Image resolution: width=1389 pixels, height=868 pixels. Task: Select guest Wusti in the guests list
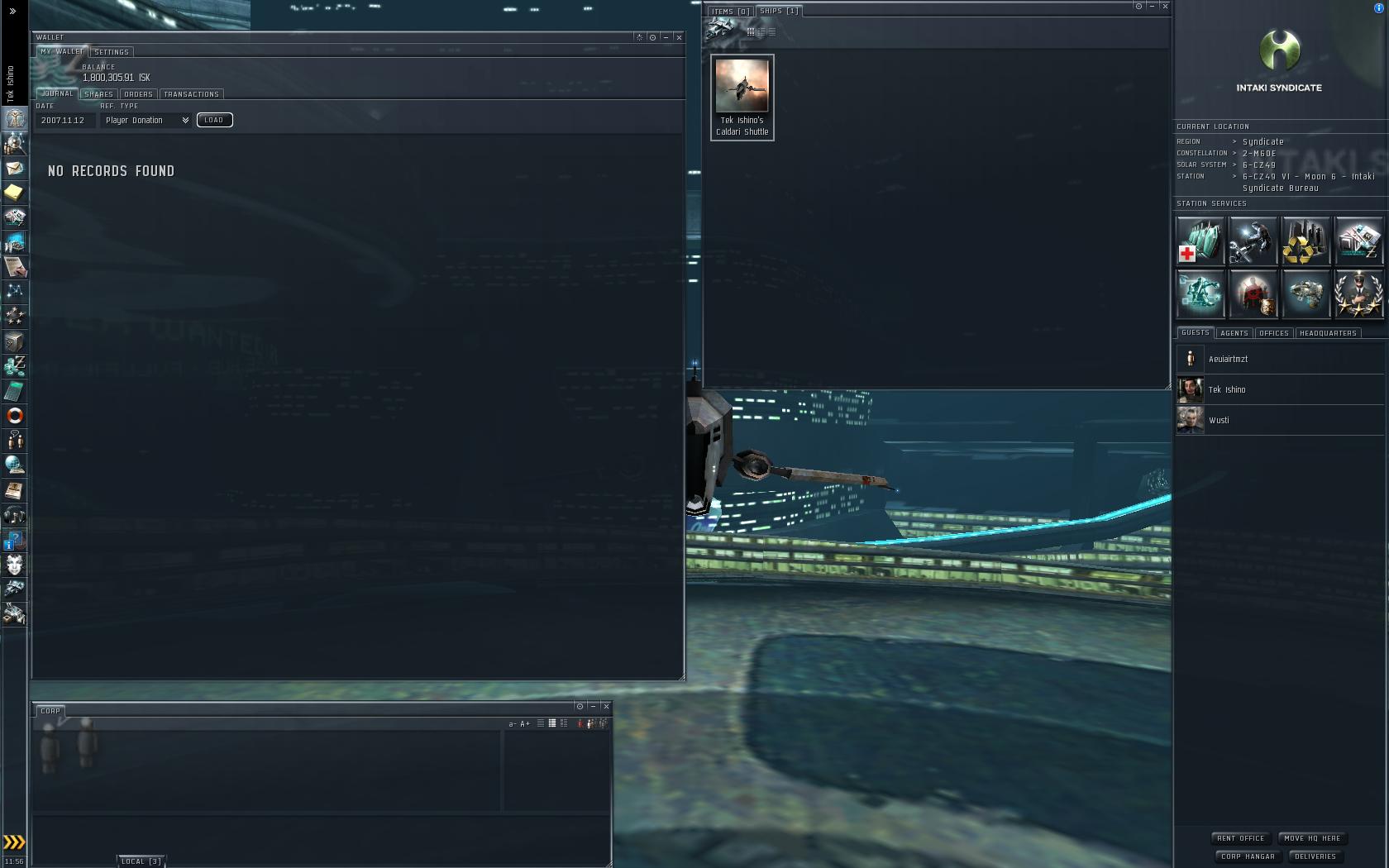pos(1281,420)
